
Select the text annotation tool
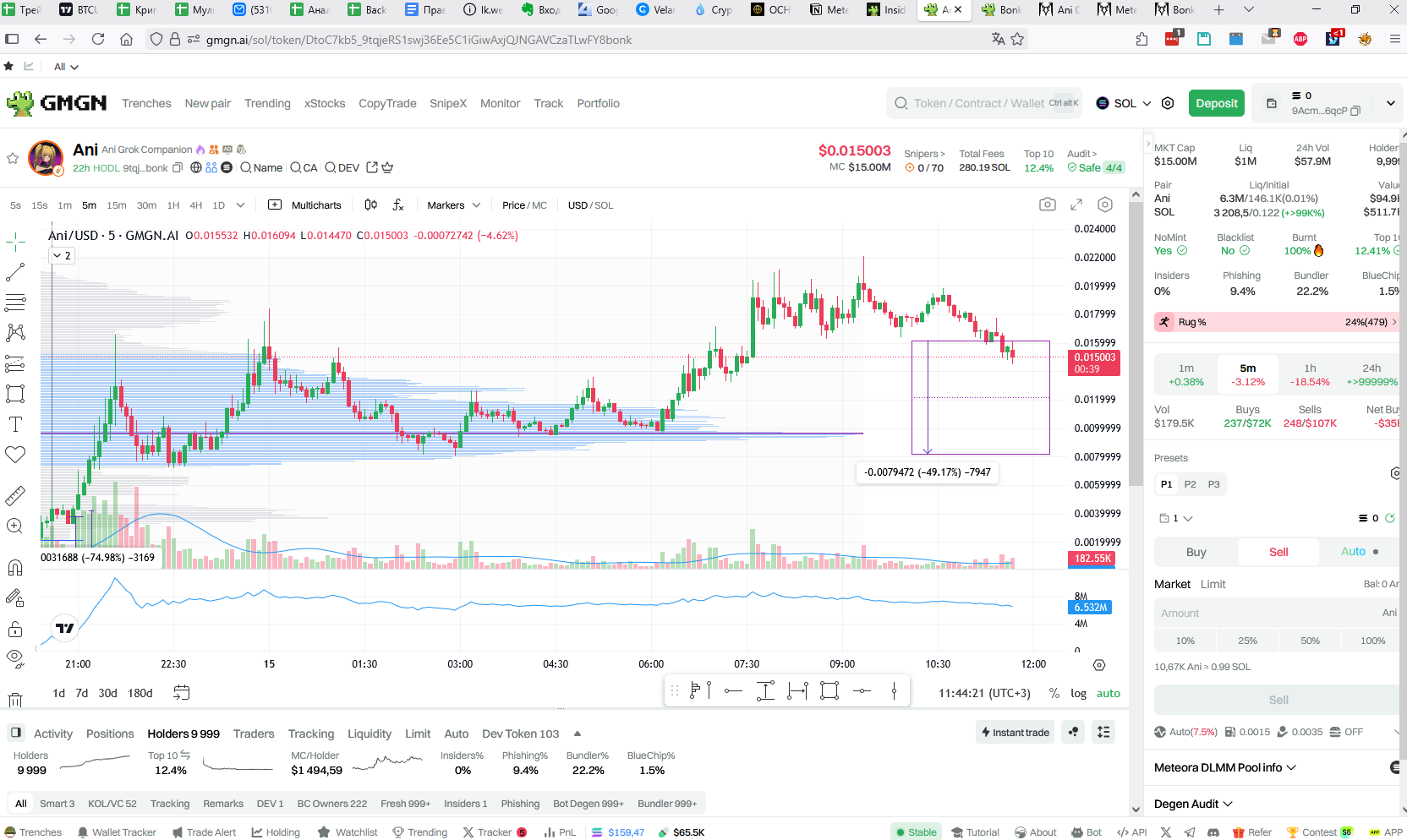tap(15, 424)
